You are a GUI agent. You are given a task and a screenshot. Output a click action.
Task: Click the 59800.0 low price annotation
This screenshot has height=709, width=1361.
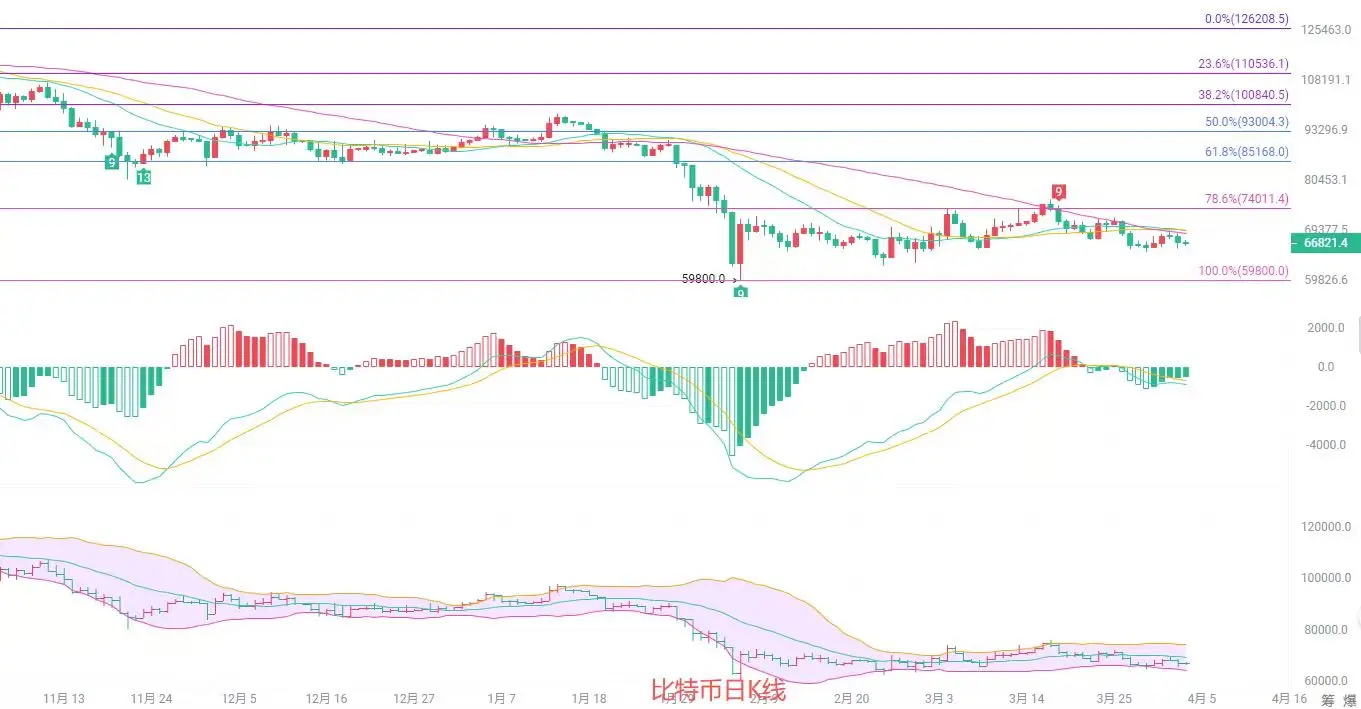pyautogui.click(x=703, y=279)
